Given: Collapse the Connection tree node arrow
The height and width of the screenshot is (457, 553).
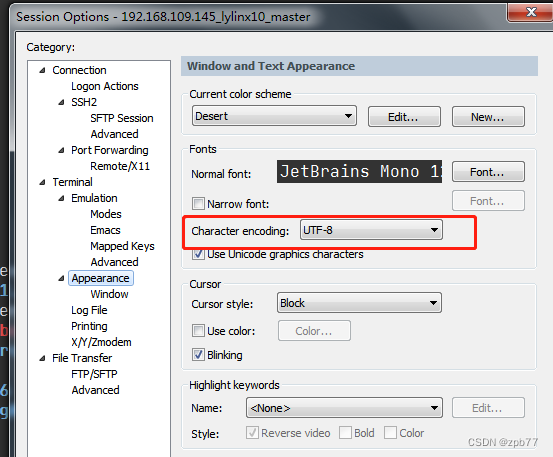Looking at the screenshot, I should click(42, 71).
